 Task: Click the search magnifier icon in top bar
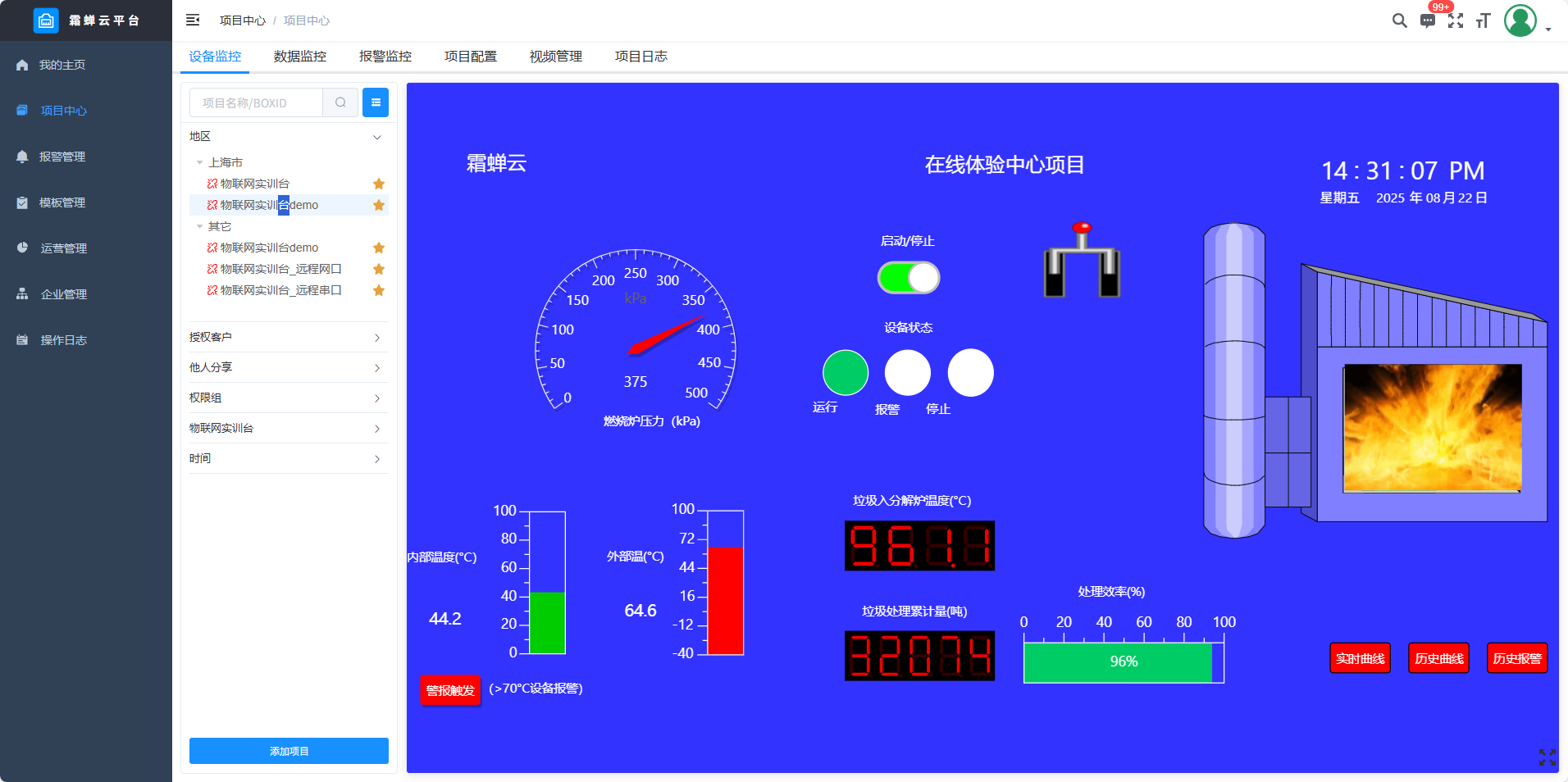(1399, 20)
